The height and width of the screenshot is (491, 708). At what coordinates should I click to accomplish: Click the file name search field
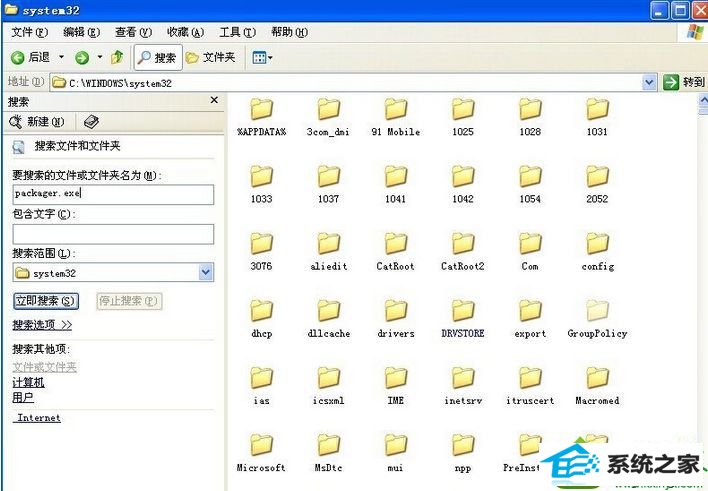113,194
